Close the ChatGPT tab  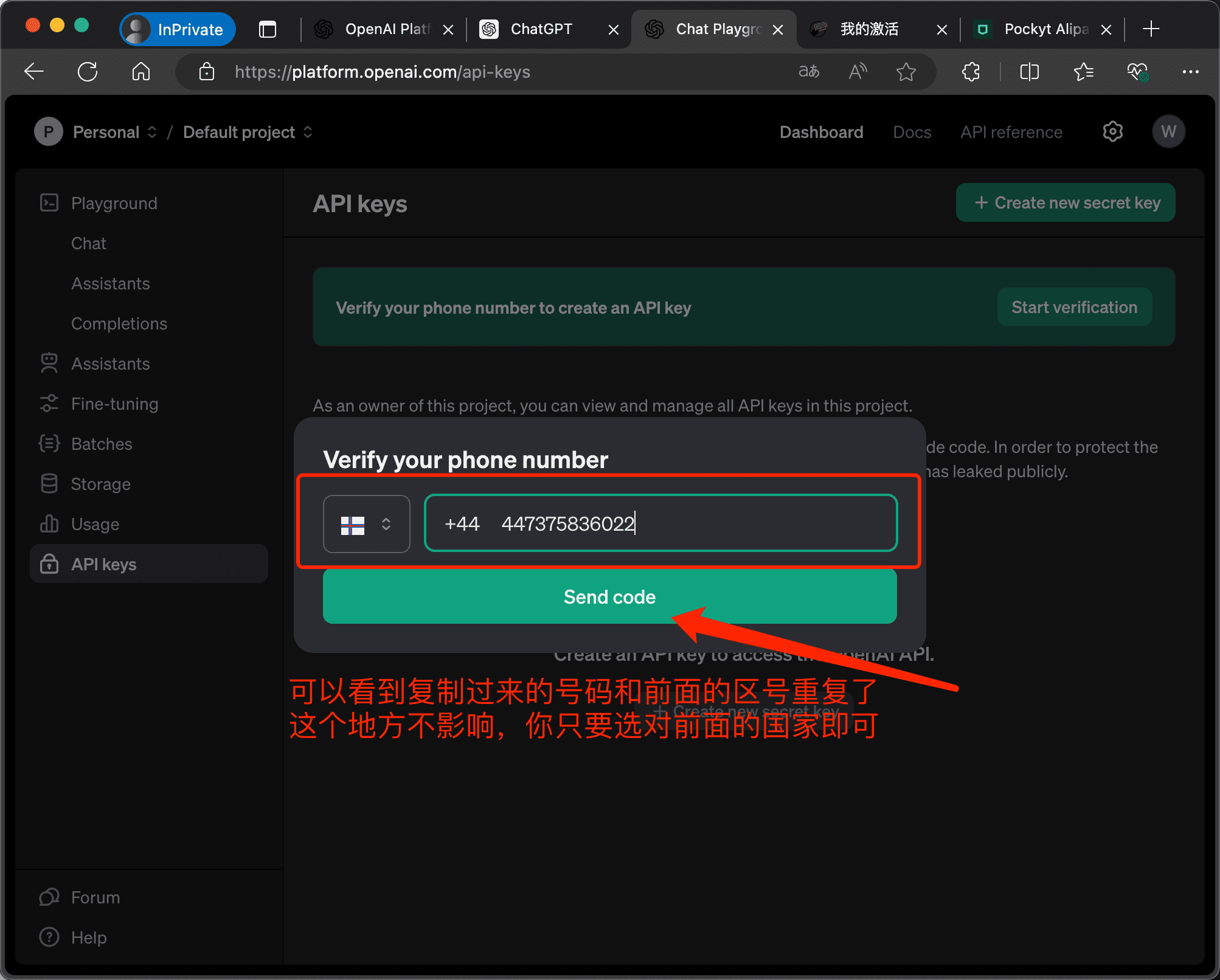[614, 30]
